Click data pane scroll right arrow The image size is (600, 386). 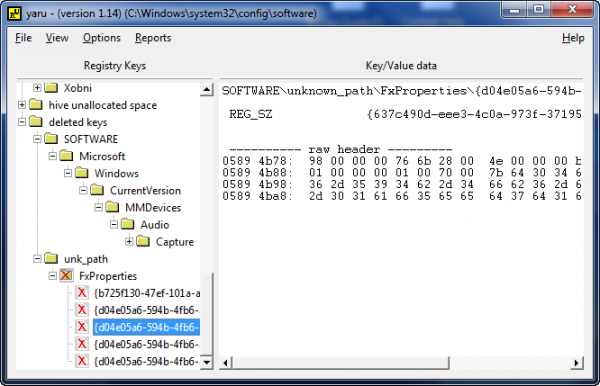(x=576, y=363)
